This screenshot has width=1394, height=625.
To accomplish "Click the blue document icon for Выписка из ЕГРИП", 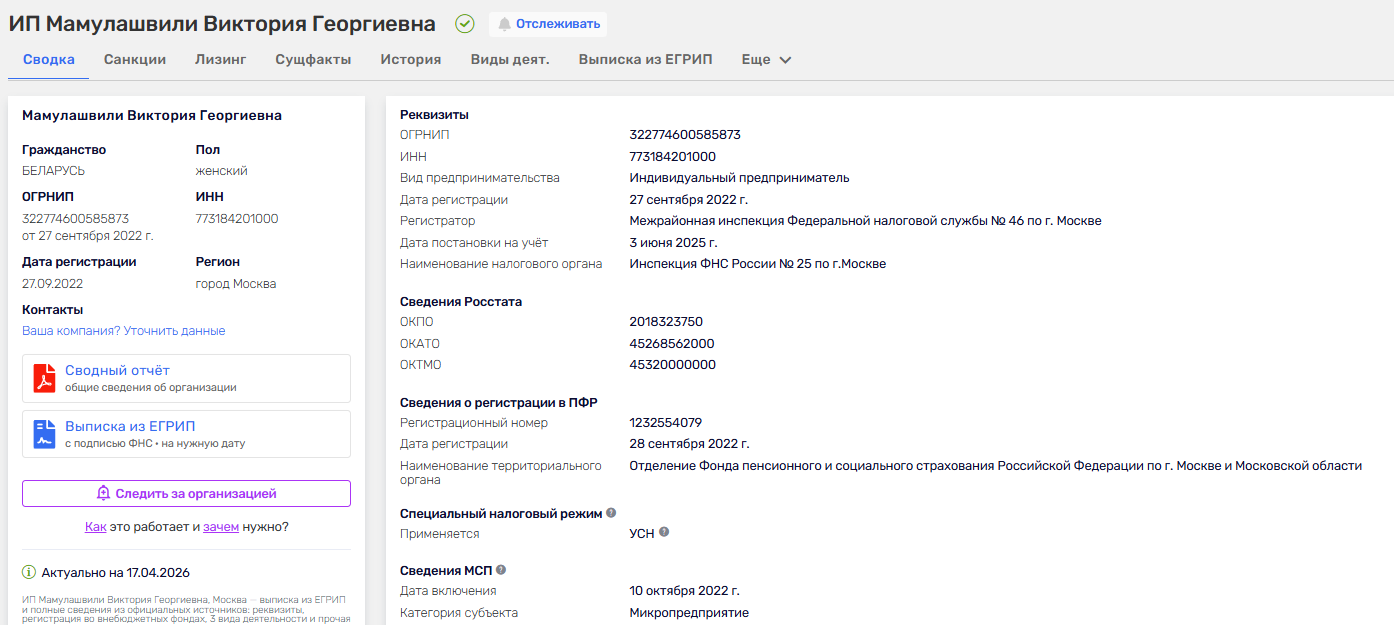I will pyautogui.click(x=44, y=434).
